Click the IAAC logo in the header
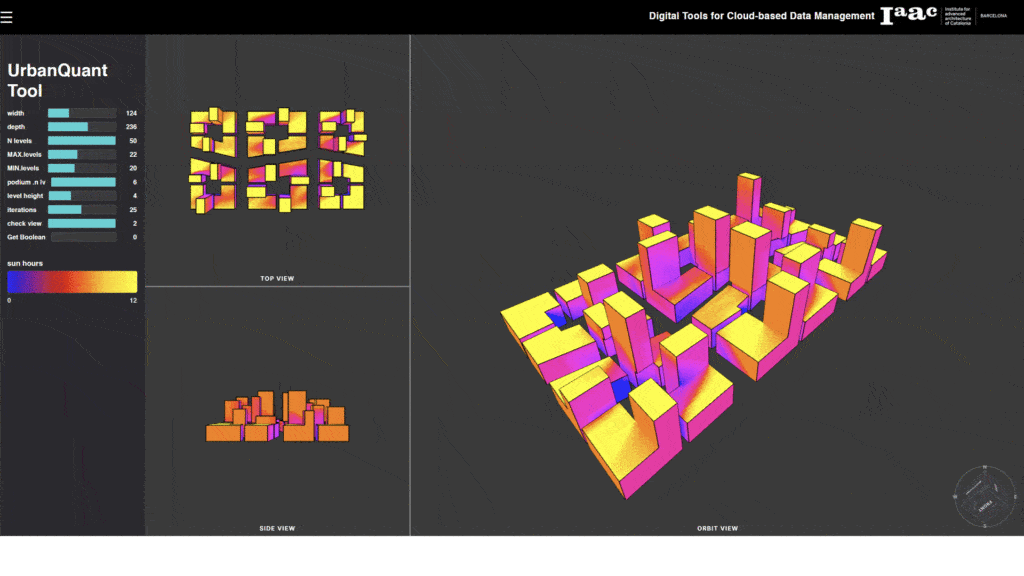 (908, 16)
